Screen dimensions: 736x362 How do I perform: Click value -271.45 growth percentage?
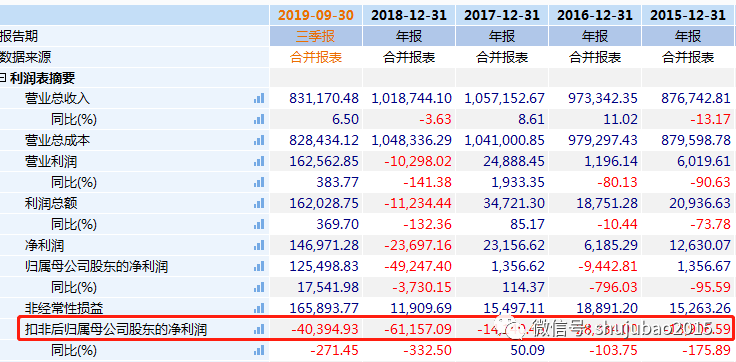tap(335, 350)
